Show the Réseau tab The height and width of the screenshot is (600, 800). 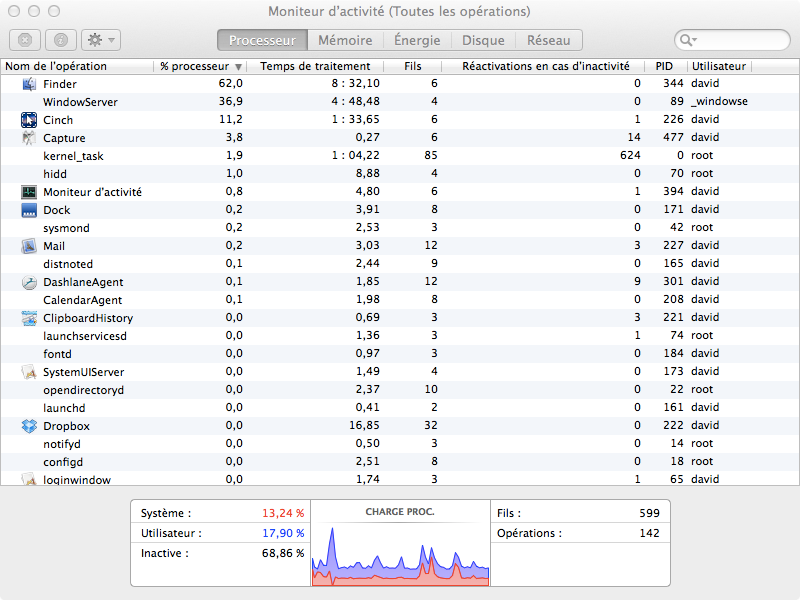pyautogui.click(x=548, y=40)
